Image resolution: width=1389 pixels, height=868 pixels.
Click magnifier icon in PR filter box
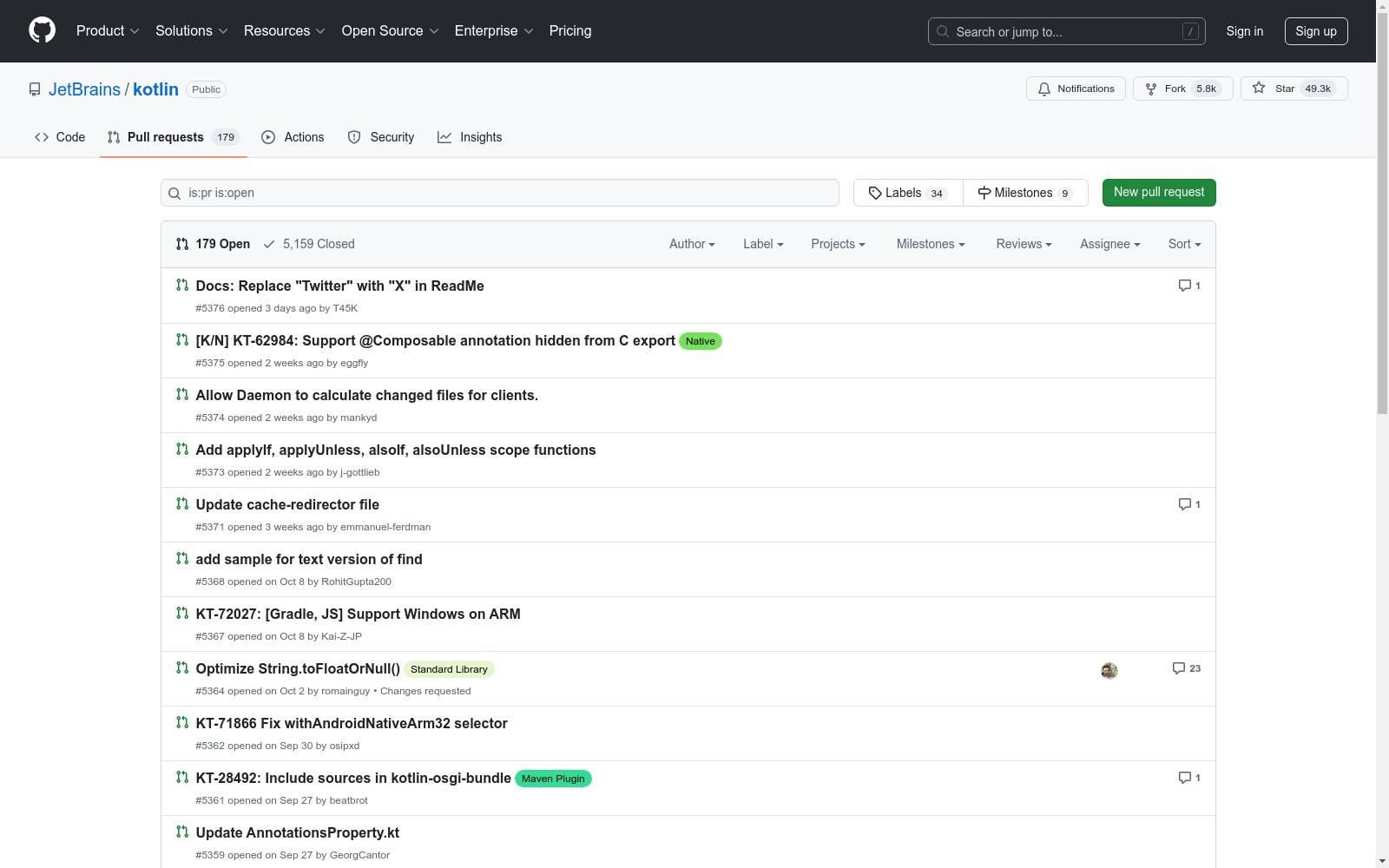[174, 193]
